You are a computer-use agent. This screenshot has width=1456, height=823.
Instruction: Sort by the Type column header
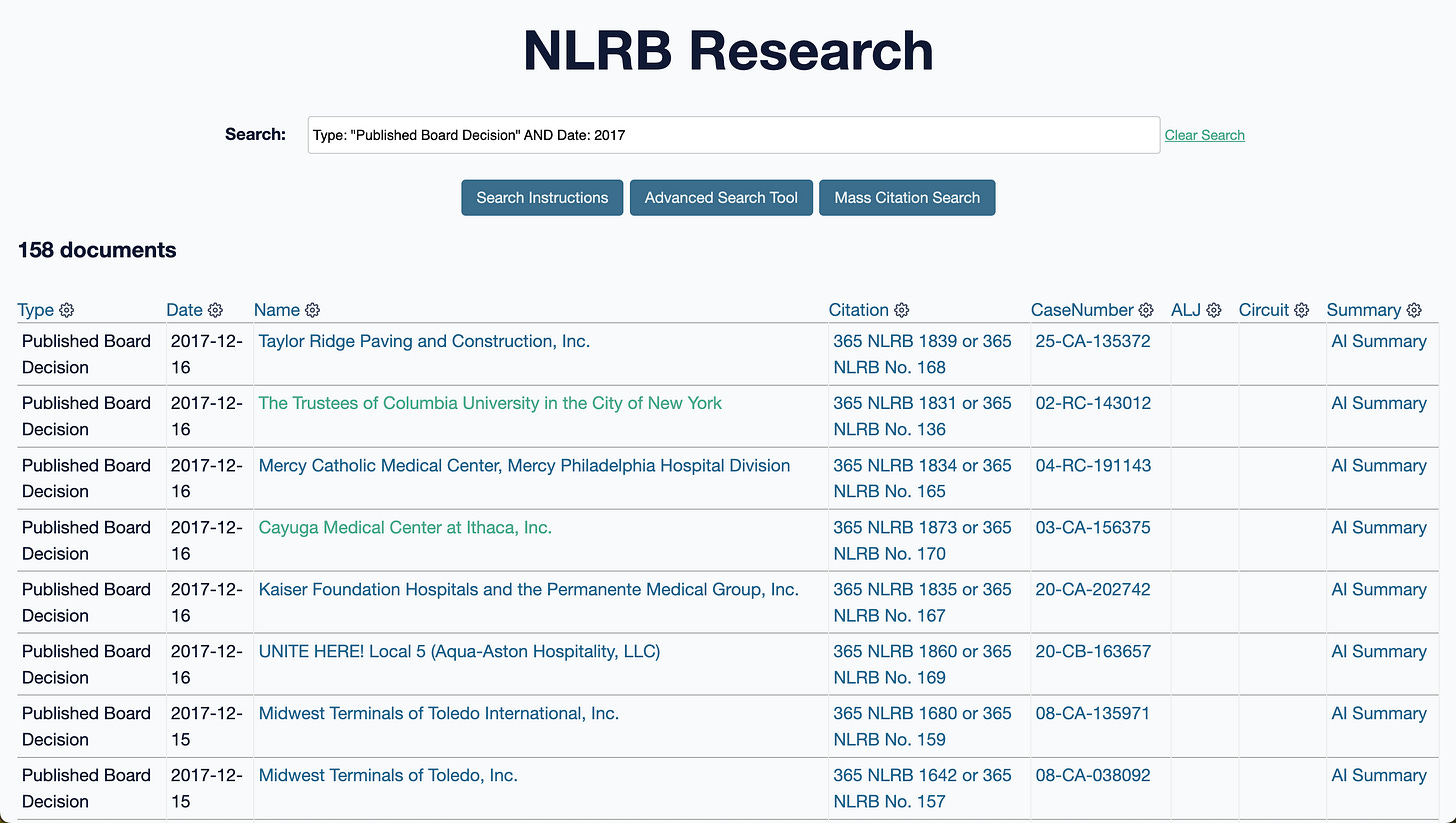pos(36,310)
